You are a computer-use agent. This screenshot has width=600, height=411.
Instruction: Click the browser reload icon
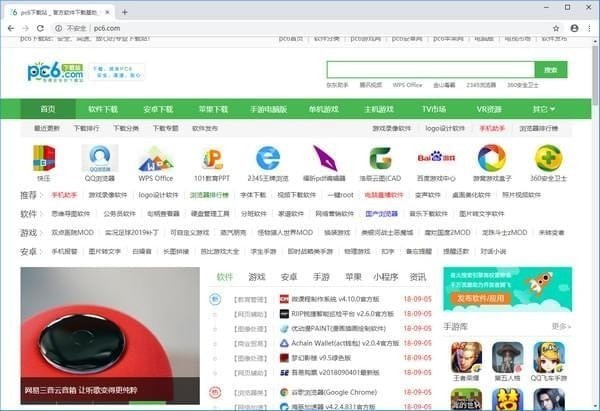(52, 28)
